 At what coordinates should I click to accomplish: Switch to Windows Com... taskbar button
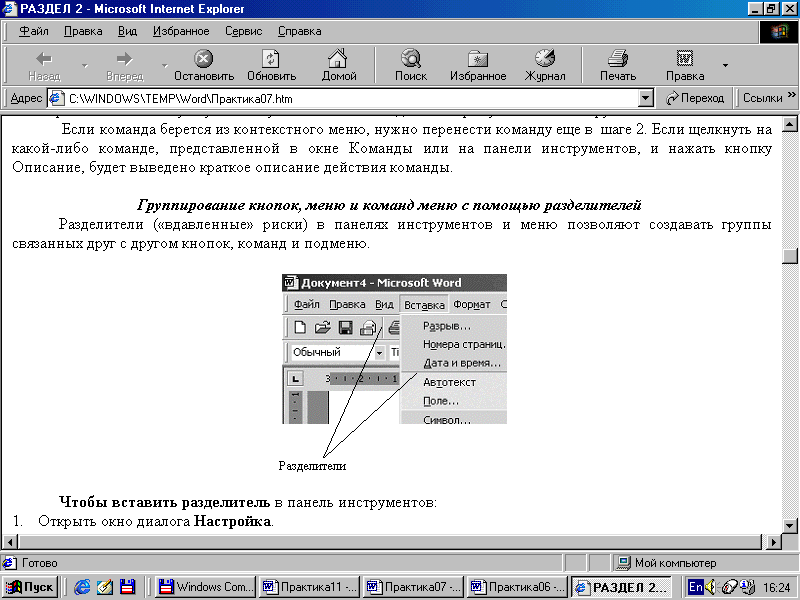point(206,587)
